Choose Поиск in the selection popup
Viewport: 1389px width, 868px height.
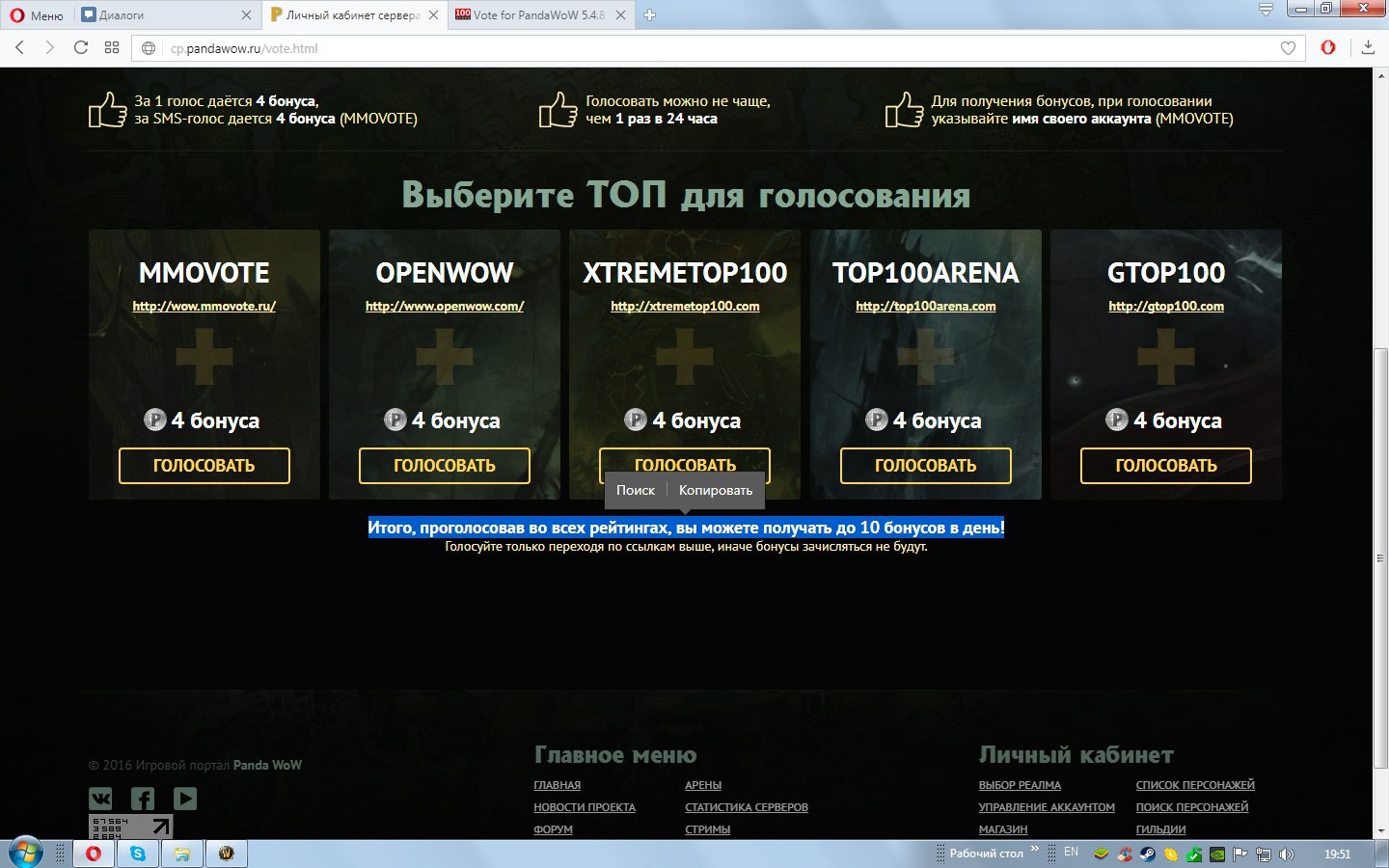(x=636, y=490)
